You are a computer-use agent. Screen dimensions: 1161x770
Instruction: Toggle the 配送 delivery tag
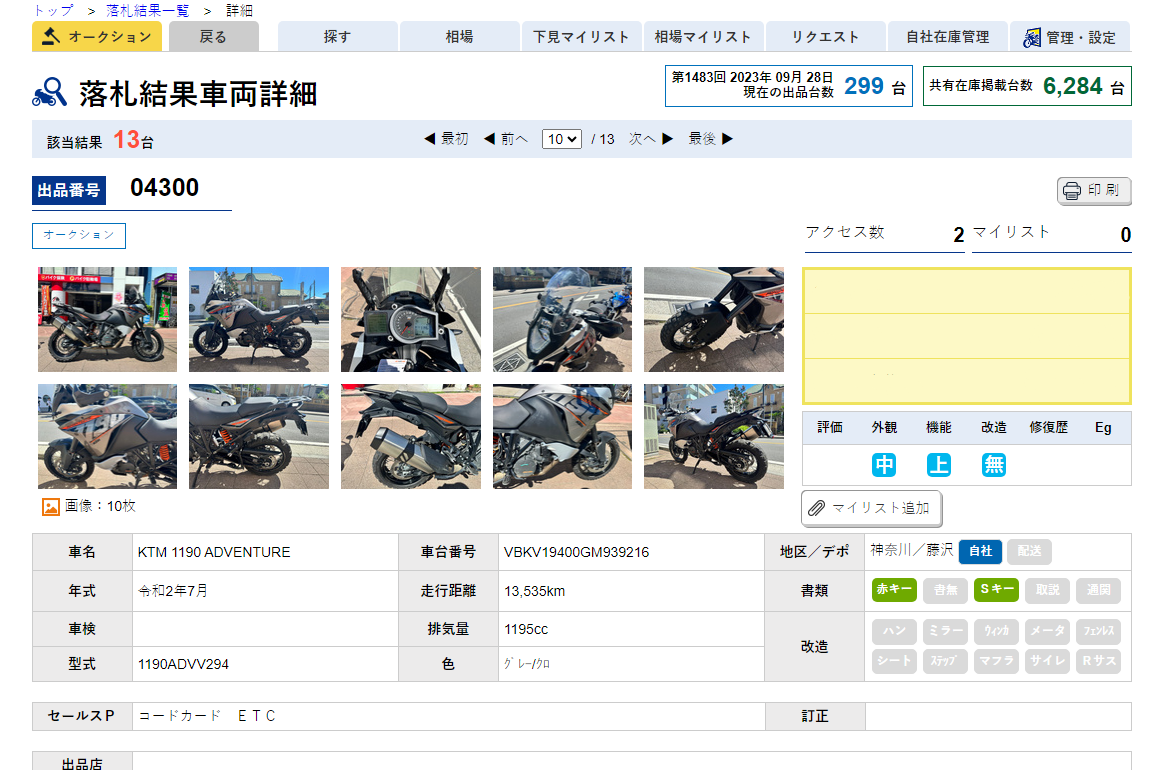pos(1029,552)
